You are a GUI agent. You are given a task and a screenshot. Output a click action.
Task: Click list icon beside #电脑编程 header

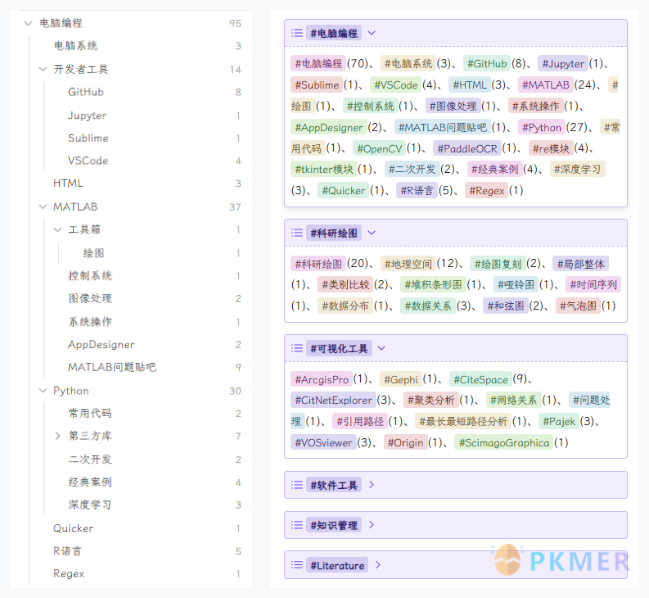297,33
